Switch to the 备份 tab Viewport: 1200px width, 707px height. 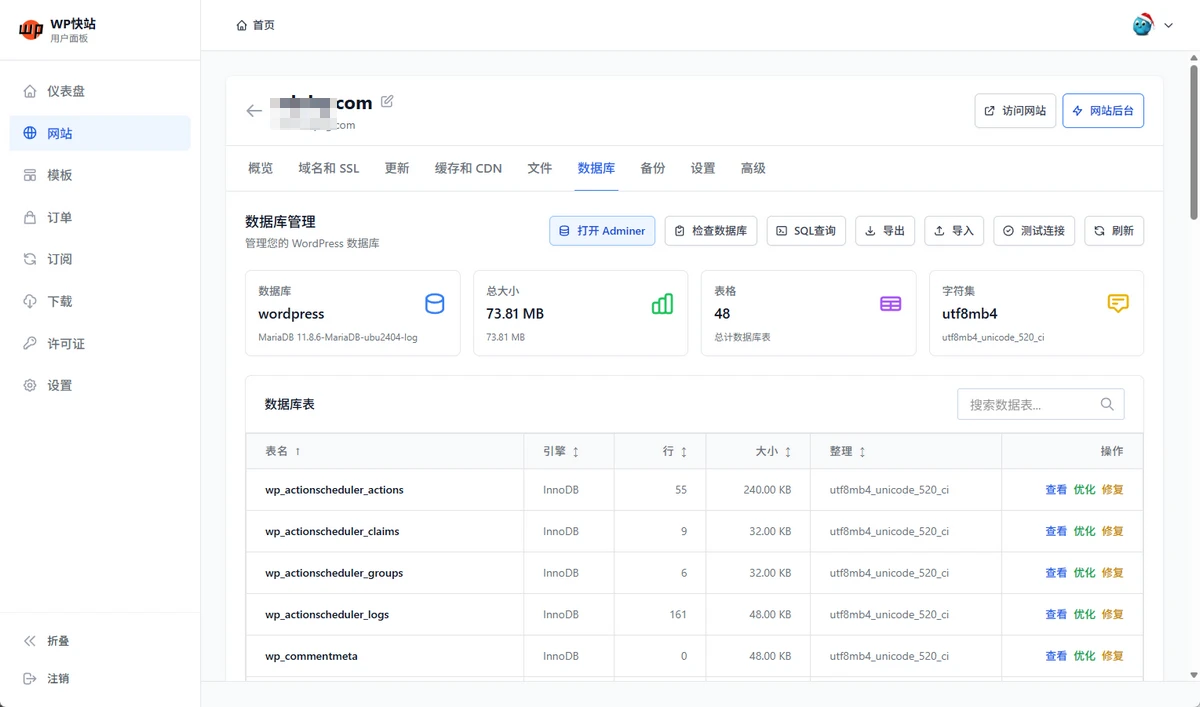[x=652, y=168]
